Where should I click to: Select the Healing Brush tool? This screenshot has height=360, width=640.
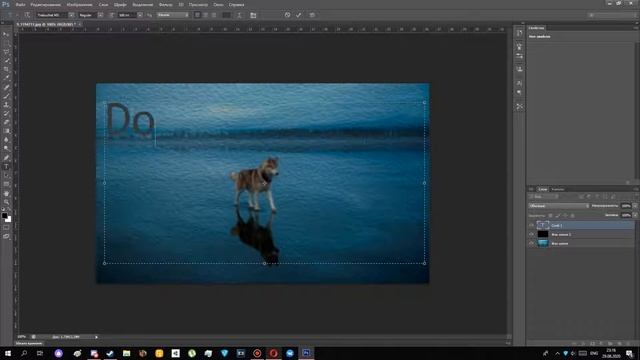coord(6,87)
